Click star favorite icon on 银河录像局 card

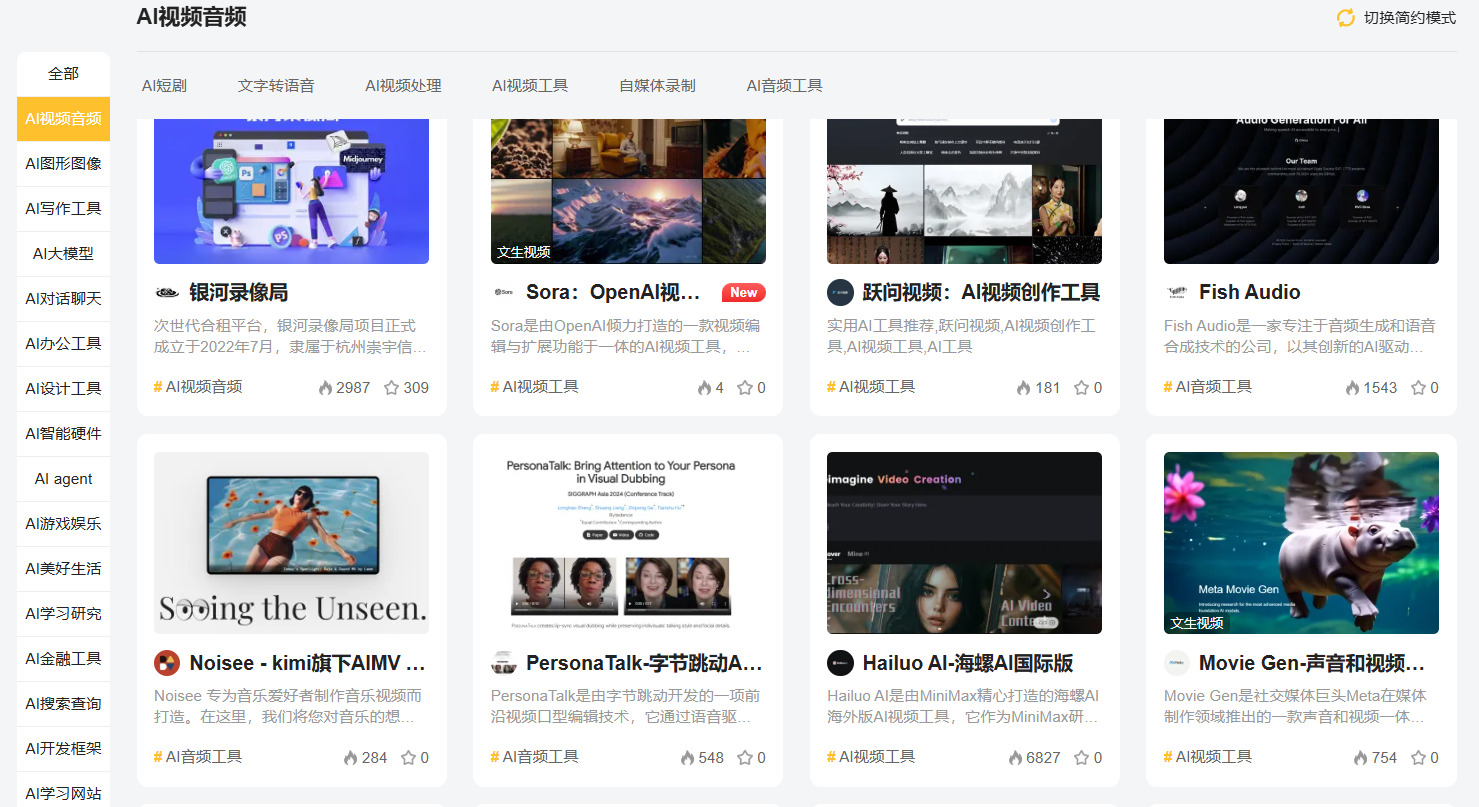tap(391, 388)
